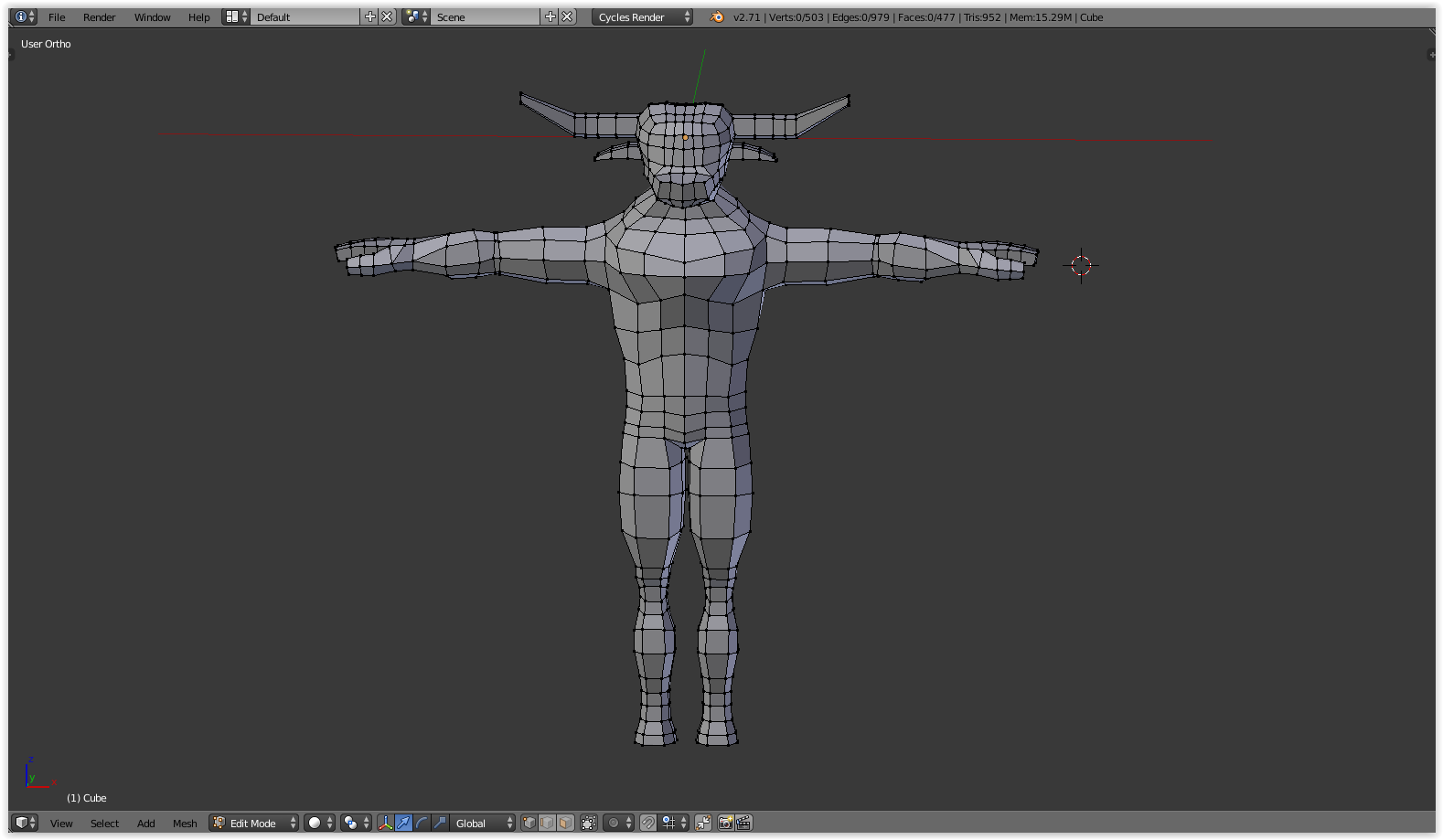Select the rotate manipulator arc icon
This screenshot has height=840, width=1443.
click(x=422, y=823)
